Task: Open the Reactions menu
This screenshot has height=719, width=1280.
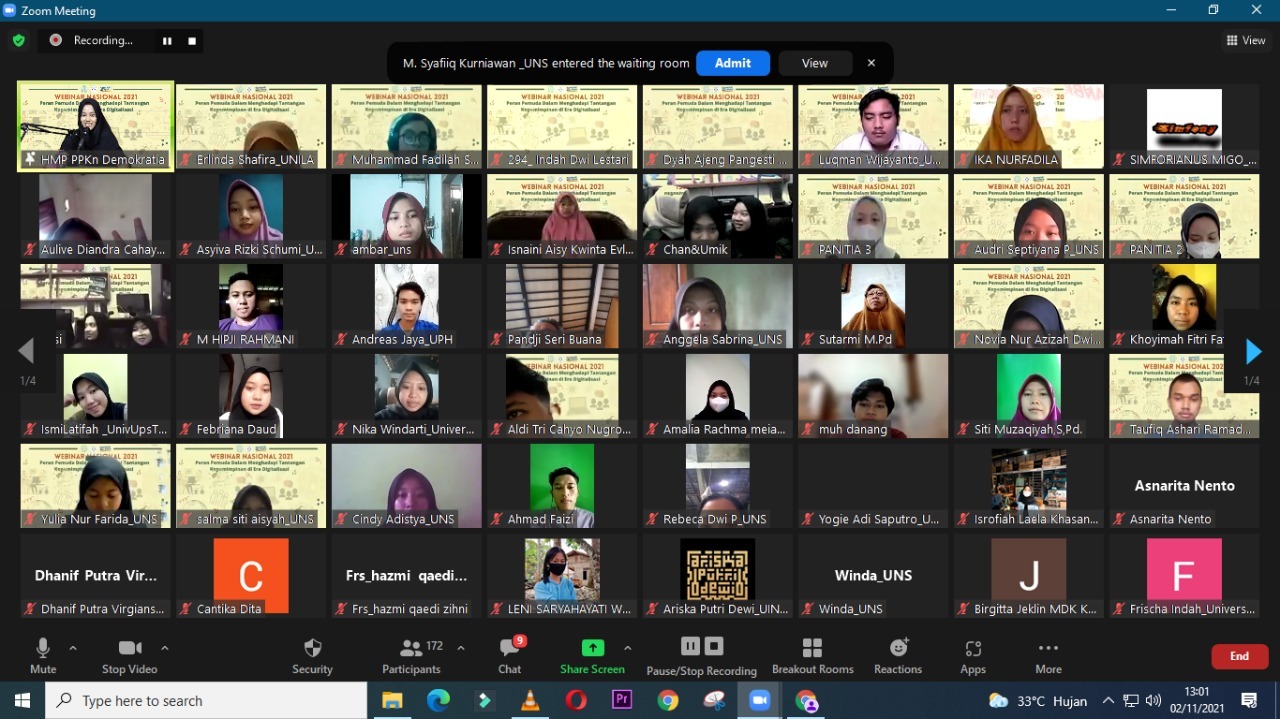Action: [897, 656]
